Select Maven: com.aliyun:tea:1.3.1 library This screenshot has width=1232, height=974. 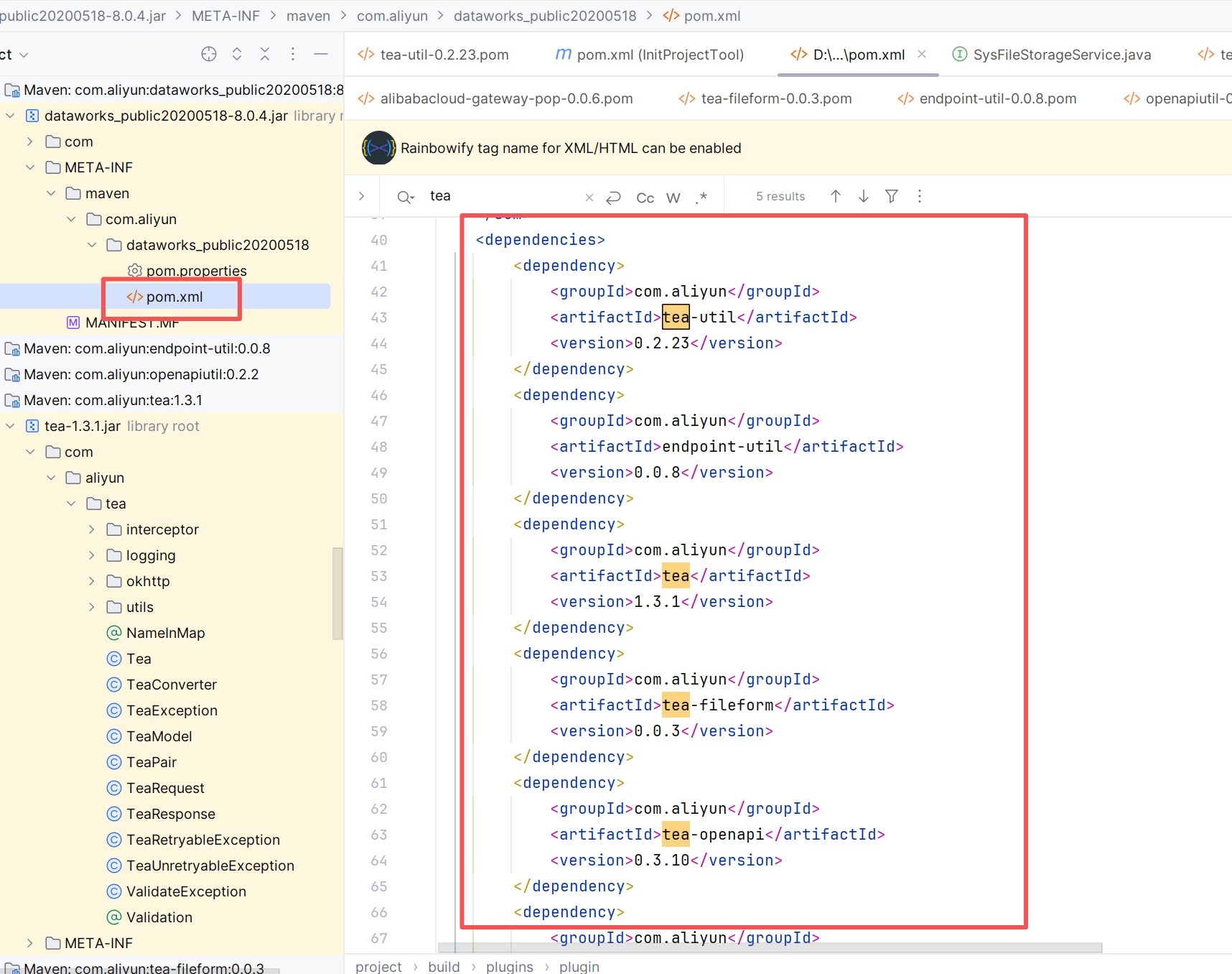[x=104, y=400]
